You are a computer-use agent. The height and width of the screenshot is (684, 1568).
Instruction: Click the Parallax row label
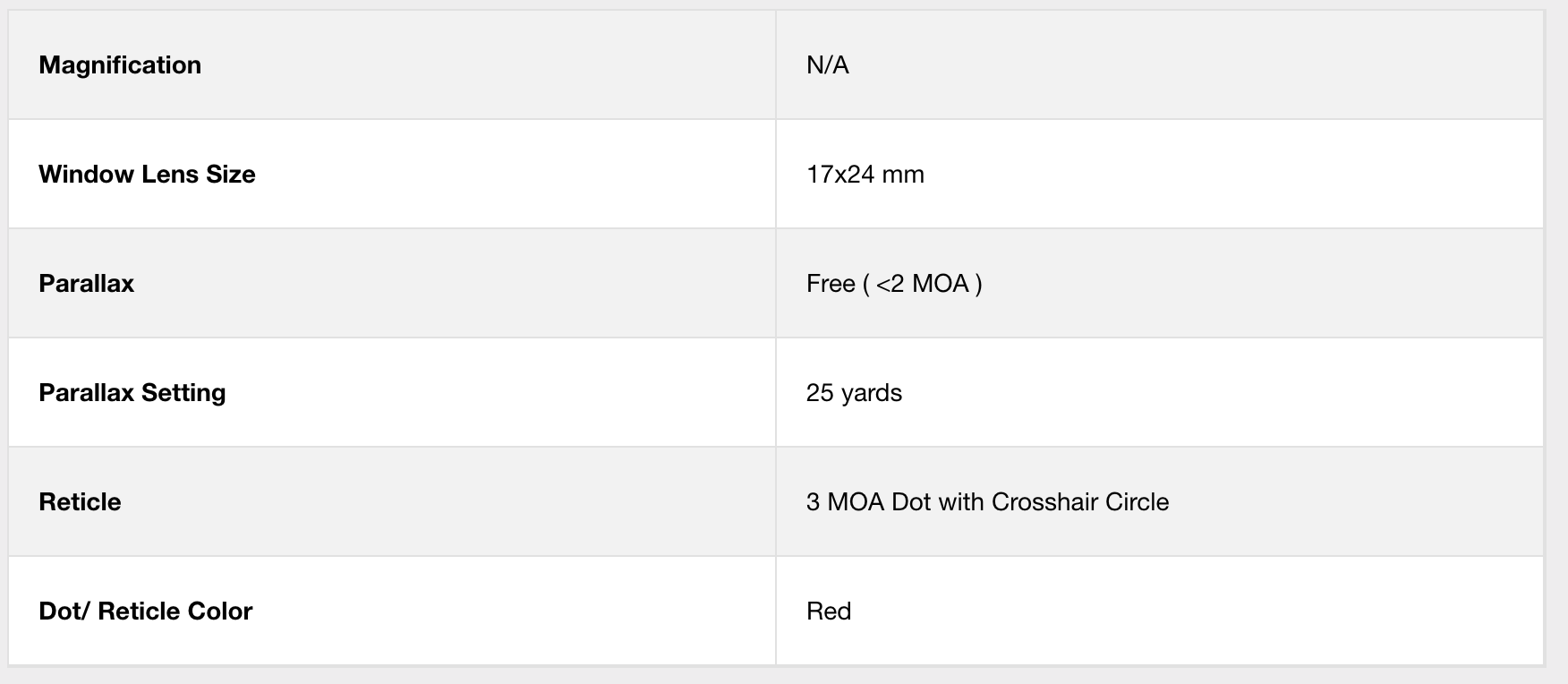(86, 284)
